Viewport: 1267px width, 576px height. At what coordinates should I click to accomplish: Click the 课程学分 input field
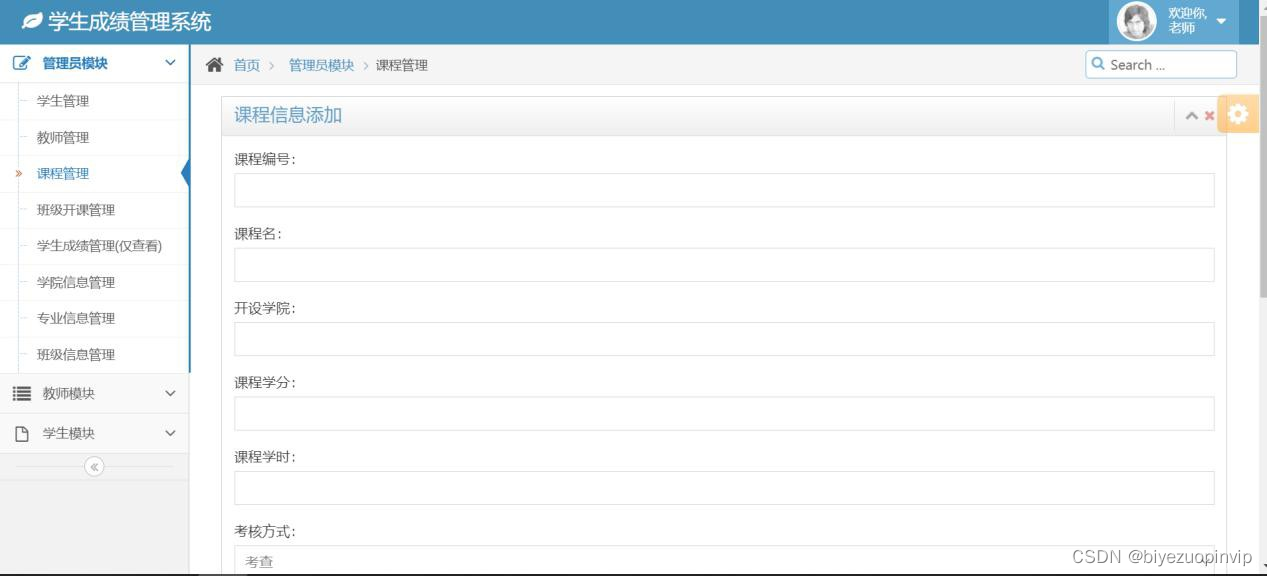point(724,414)
